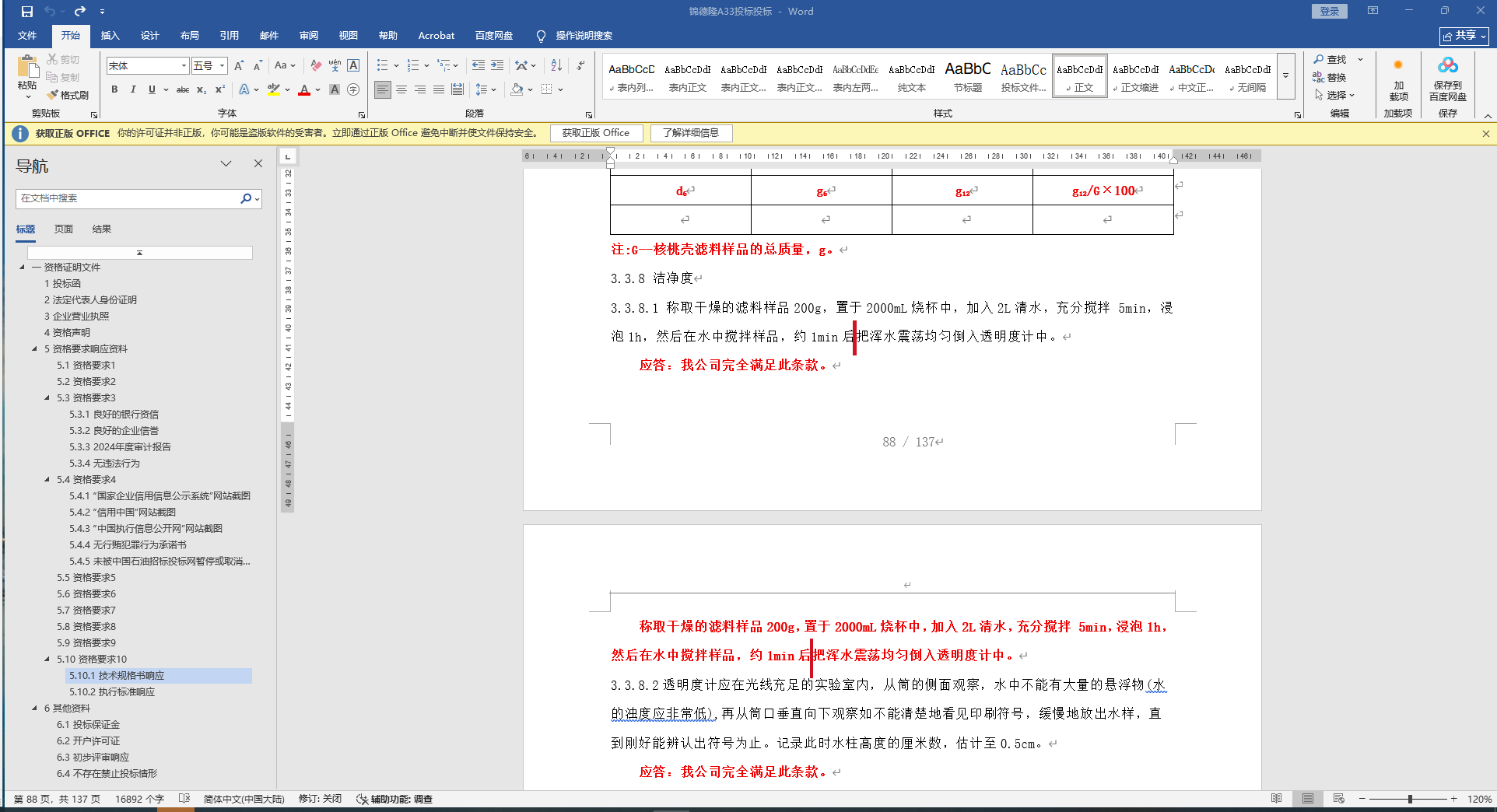The width and height of the screenshot is (1497, 812).
Task: Open the Select (选择) dropdown
Action: 1335,95
